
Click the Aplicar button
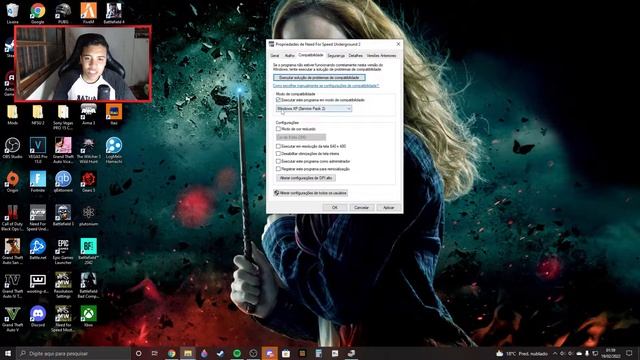(x=389, y=207)
